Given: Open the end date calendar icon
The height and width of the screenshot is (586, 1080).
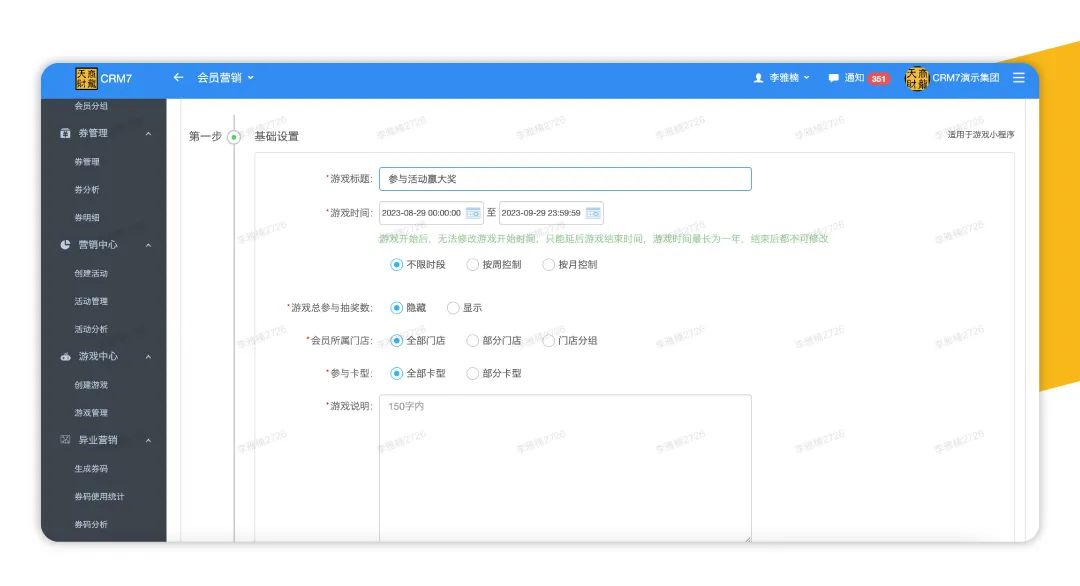Looking at the screenshot, I should [x=593, y=213].
